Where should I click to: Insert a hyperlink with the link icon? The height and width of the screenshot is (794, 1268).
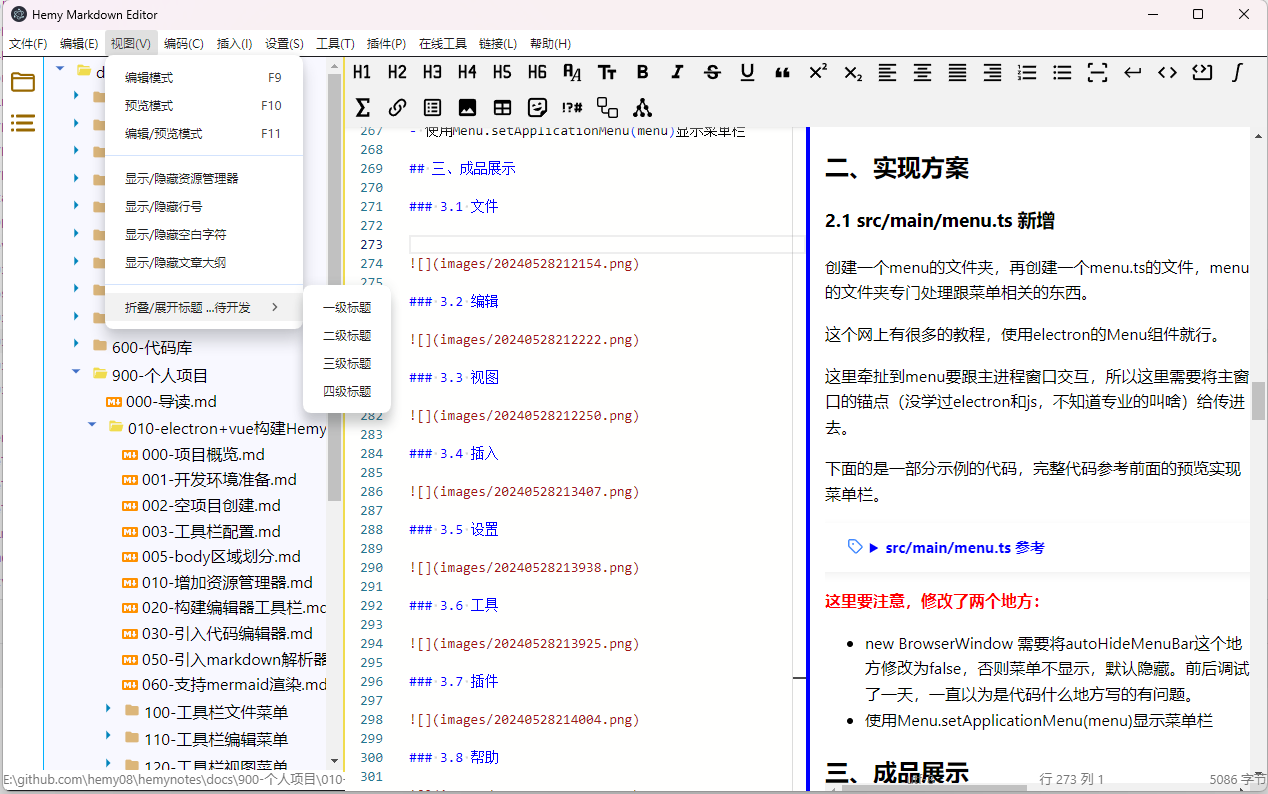tap(397, 107)
